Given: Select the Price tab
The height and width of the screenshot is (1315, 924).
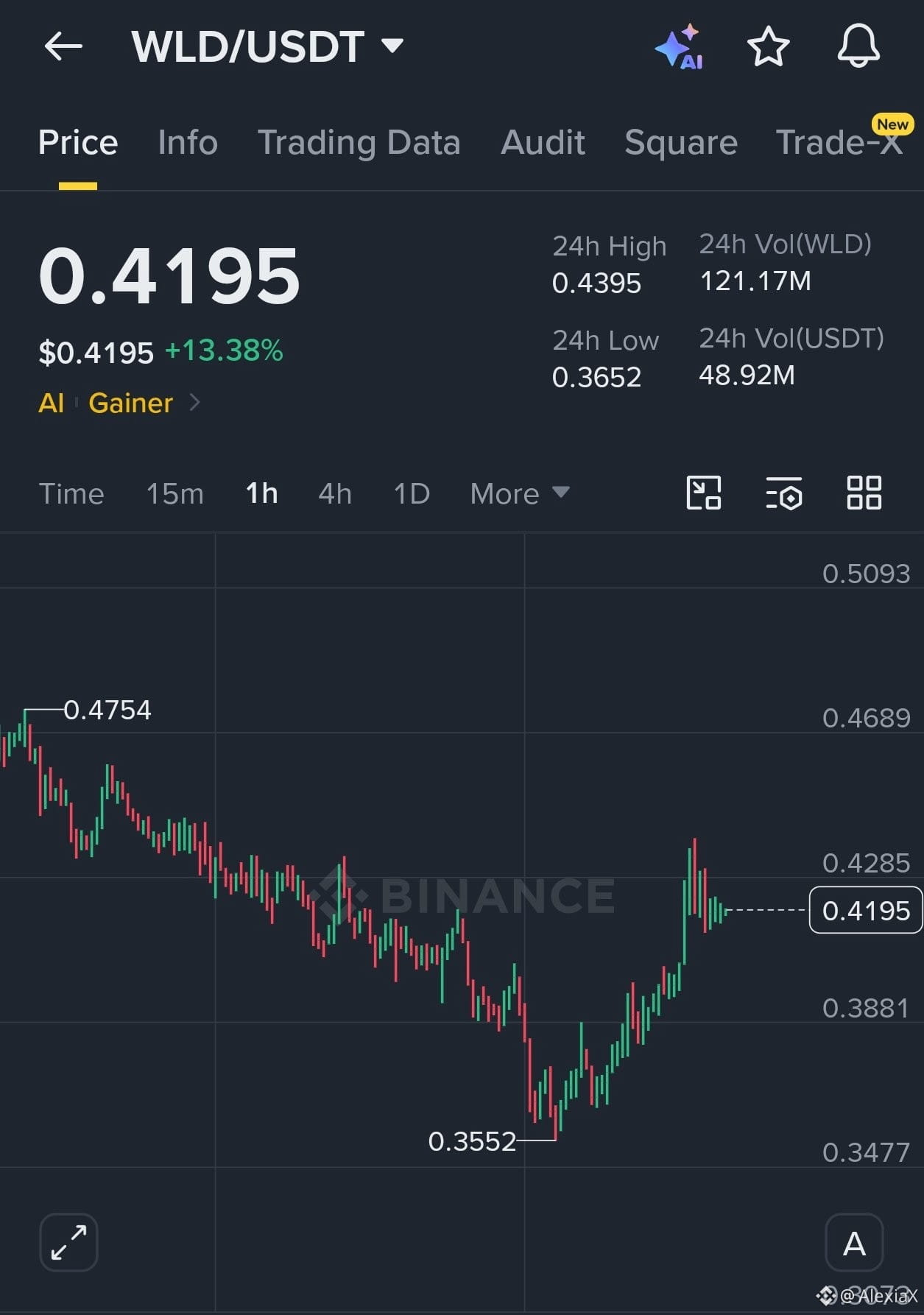Looking at the screenshot, I should (78, 142).
